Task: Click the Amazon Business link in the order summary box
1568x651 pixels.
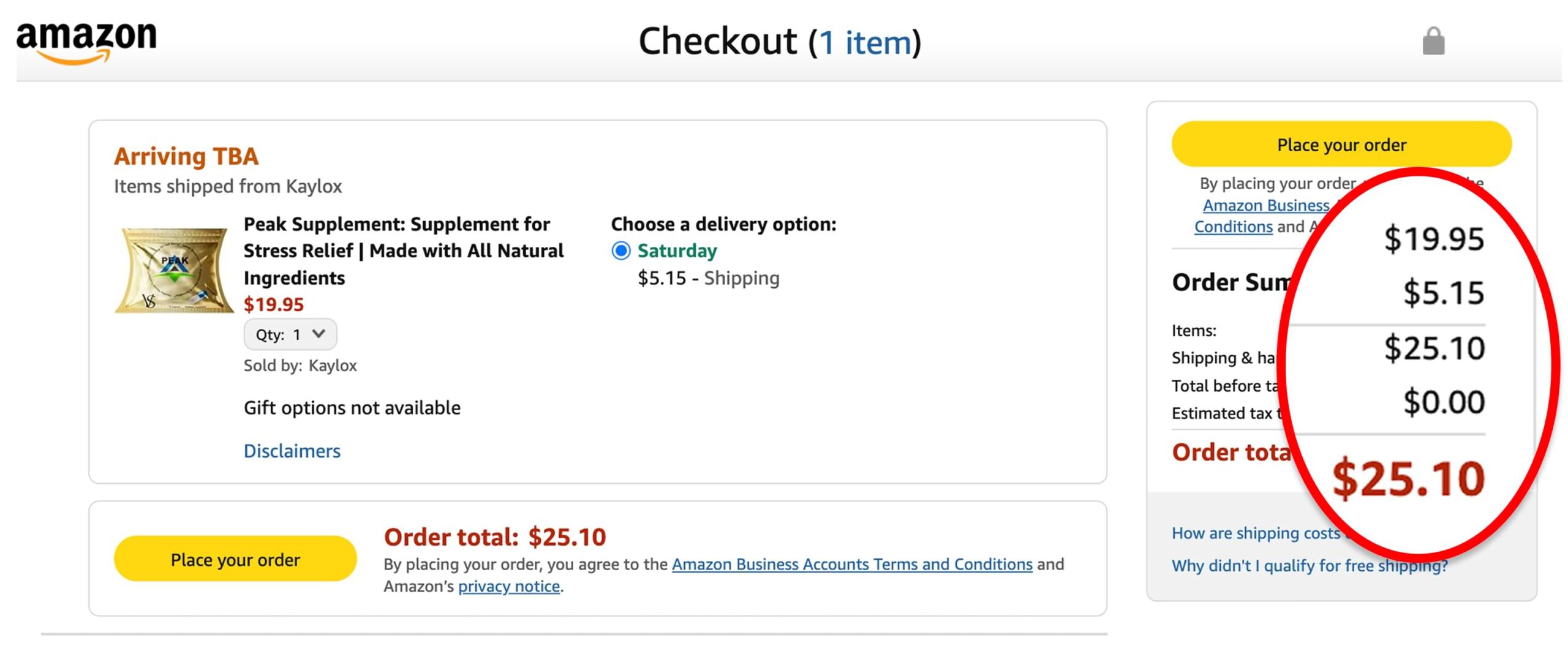Action: coord(1265,205)
